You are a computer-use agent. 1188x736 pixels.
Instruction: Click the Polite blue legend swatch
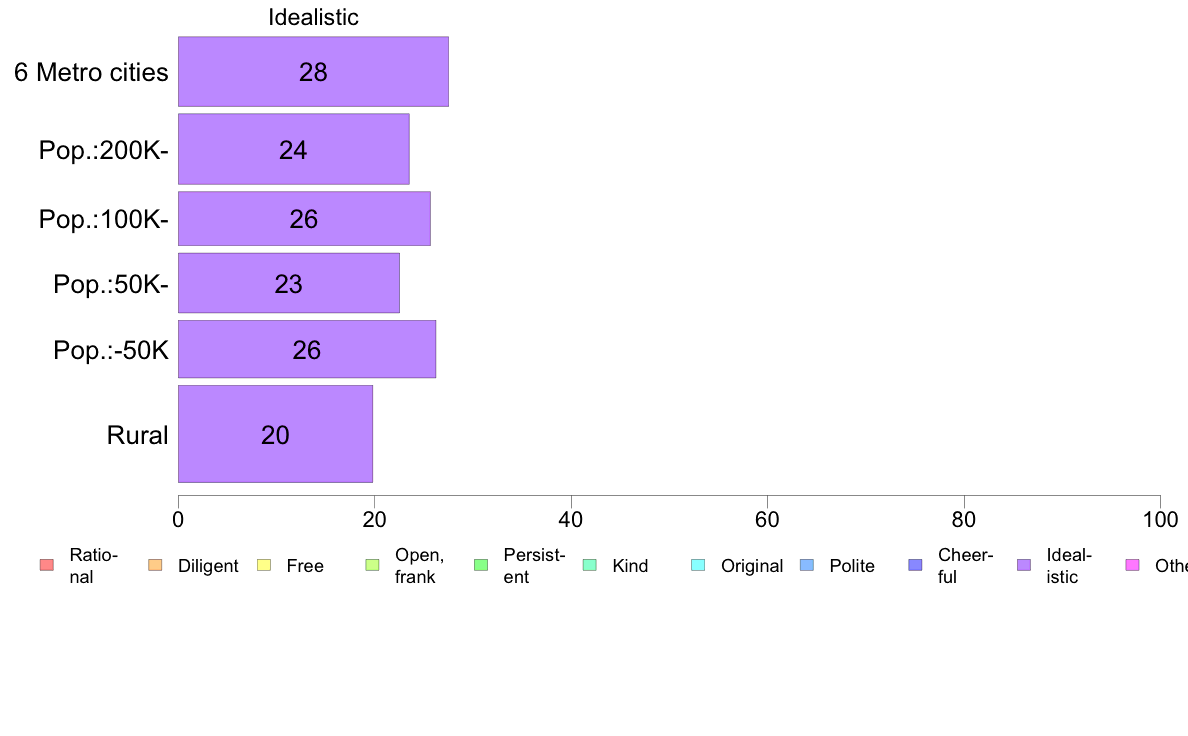click(807, 565)
